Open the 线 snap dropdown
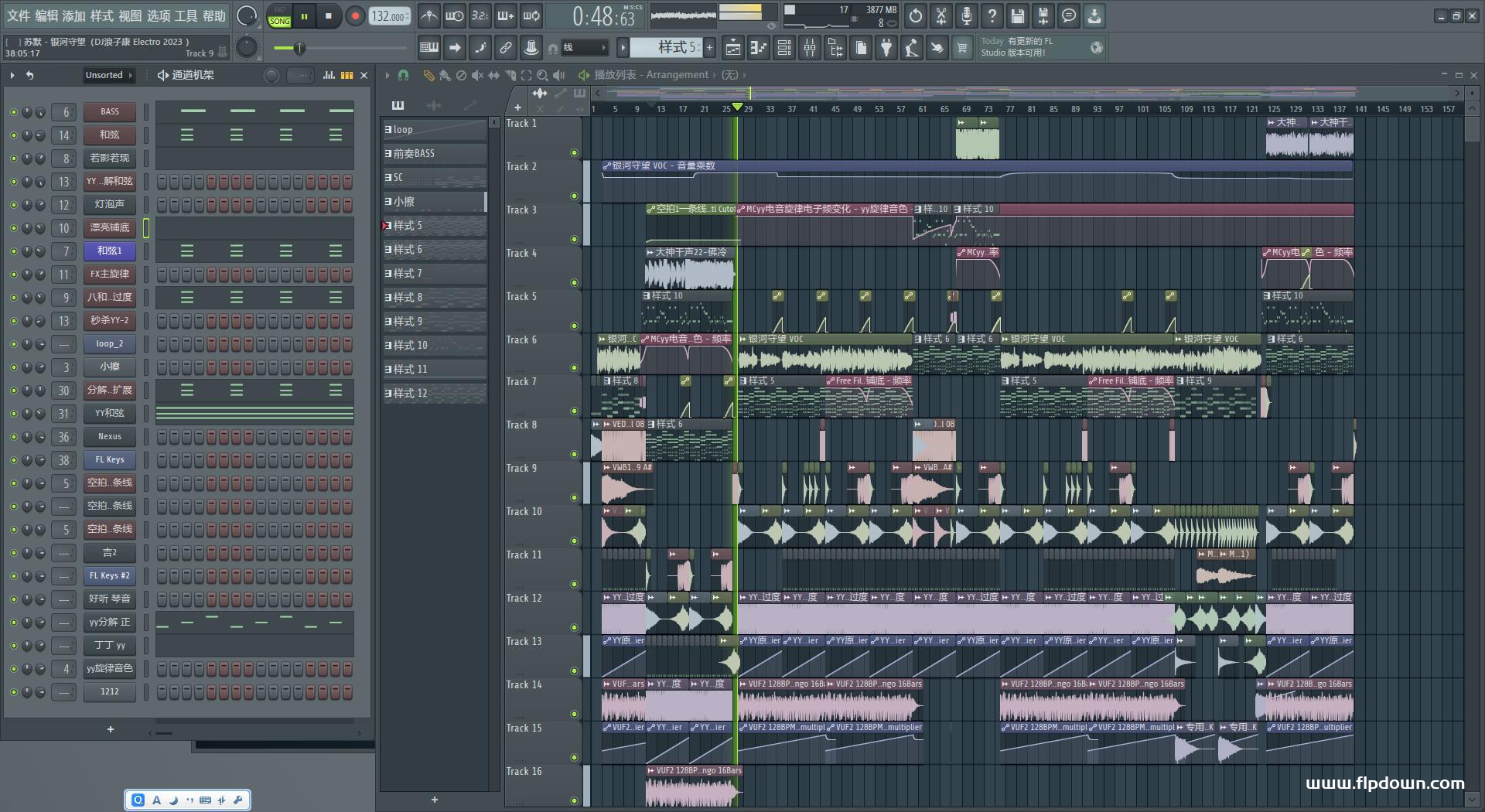The image size is (1485, 812). [584, 48]
